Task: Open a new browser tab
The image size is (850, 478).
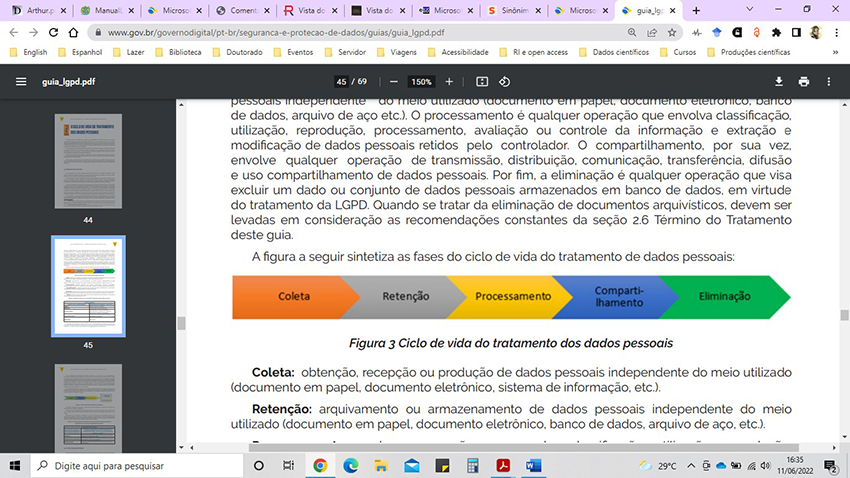Action: tap(696, 11)
